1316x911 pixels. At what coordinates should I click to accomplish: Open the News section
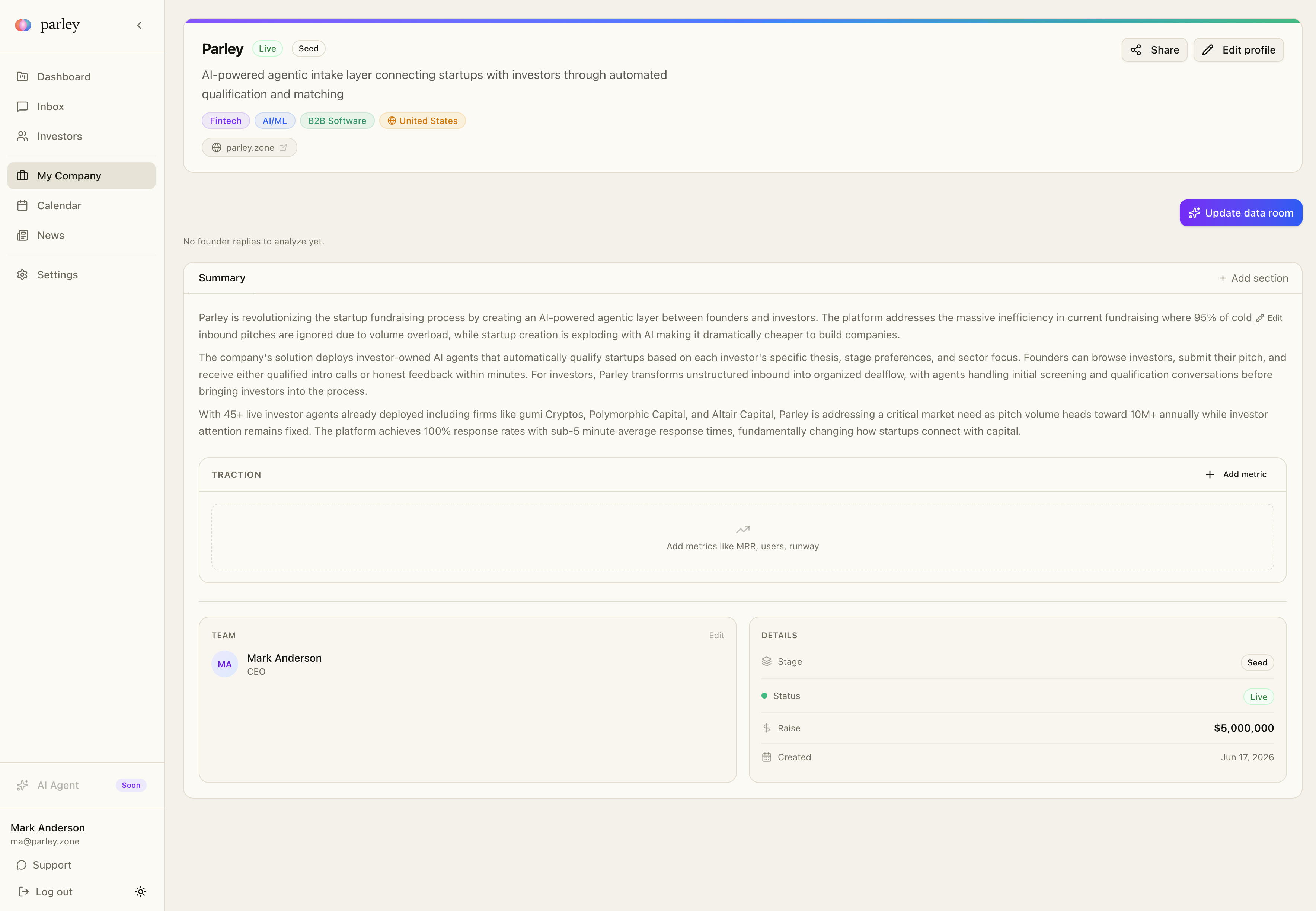tap(81, 235)
